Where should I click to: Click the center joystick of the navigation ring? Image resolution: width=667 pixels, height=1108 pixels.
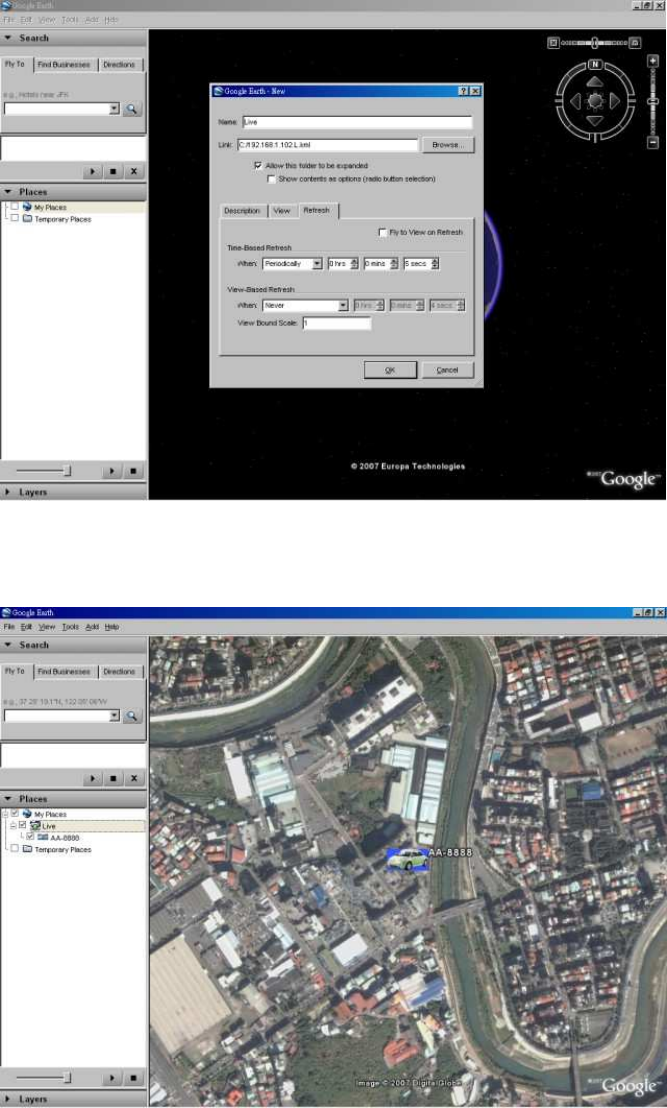pyautogui.click(x=595, y=101)
